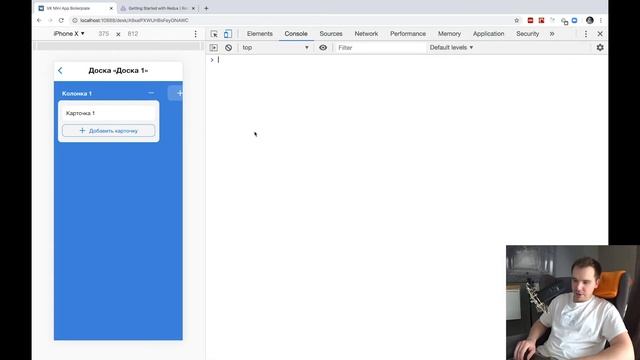The height and width of the screenshot is (360, 640).
Task: Click the browser forward arrow
Action: [x=50, y=20]
